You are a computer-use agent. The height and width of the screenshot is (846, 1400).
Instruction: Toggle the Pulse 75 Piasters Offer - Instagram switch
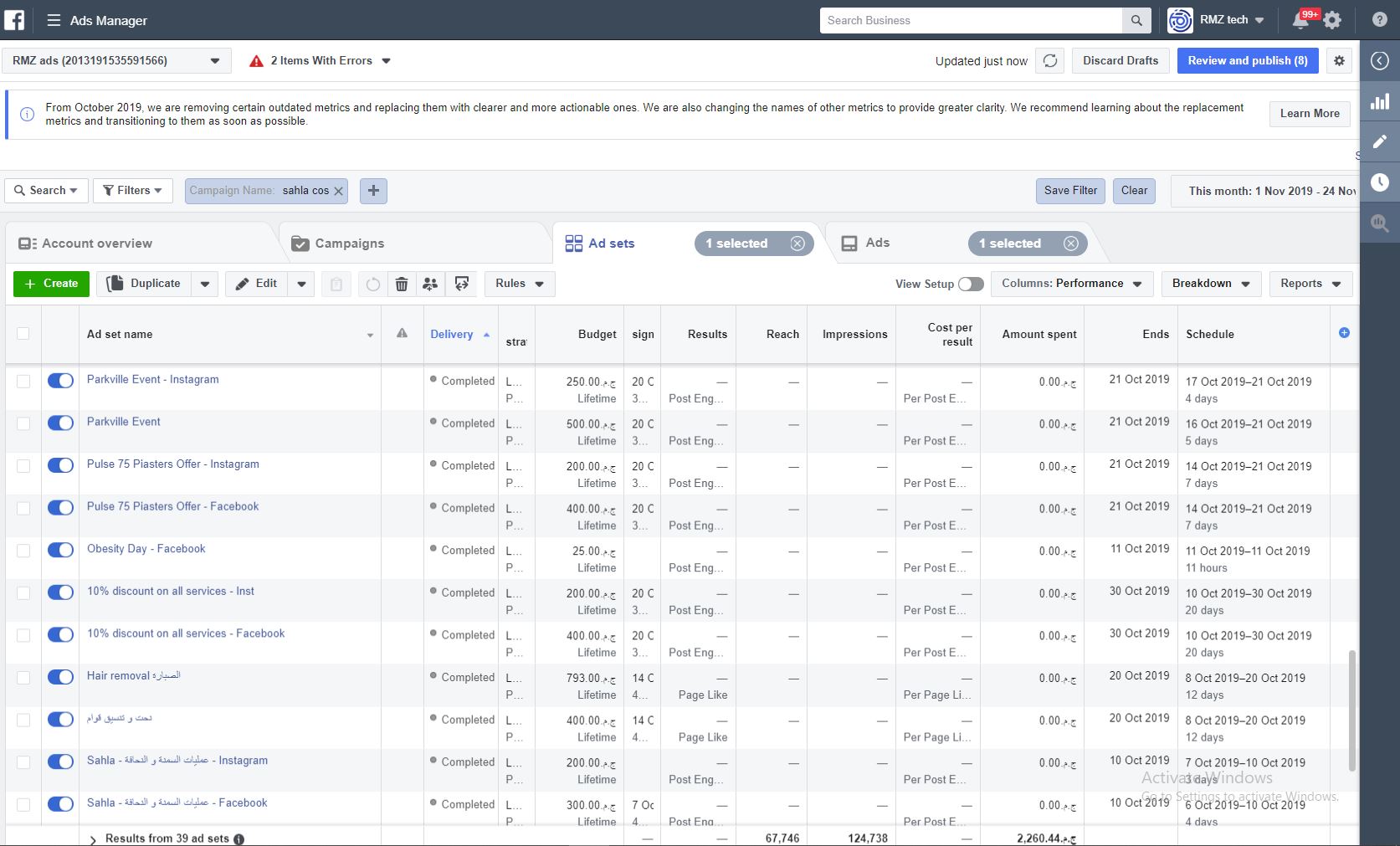point(60,465)
